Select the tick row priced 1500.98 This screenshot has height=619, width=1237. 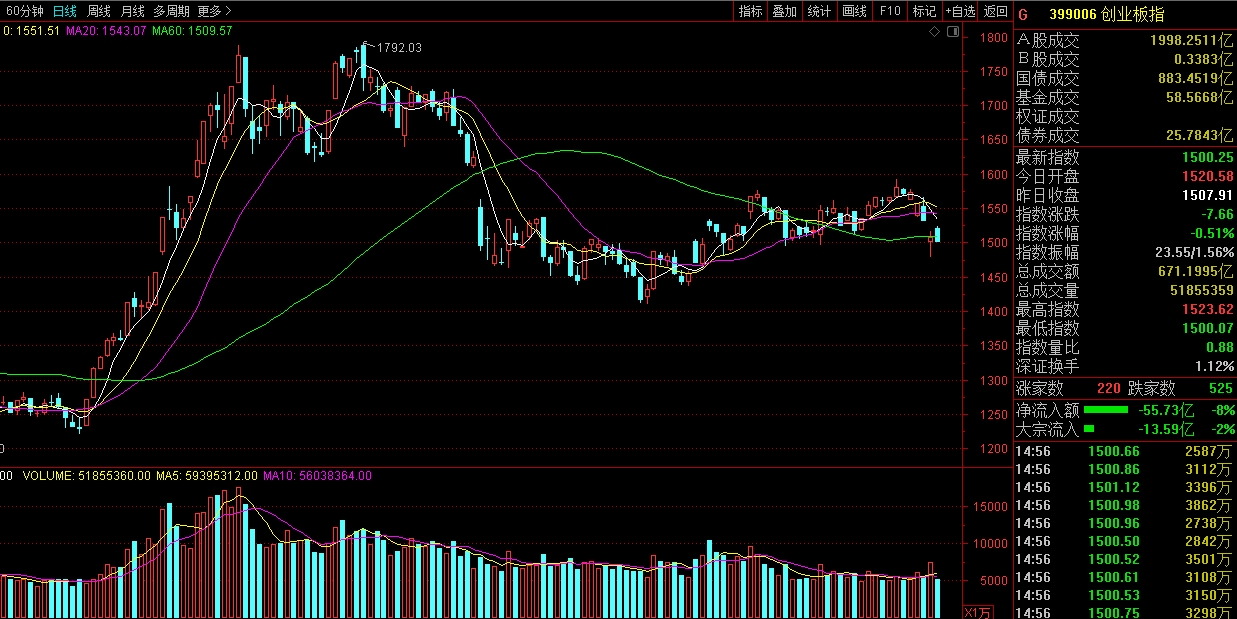tap(1125, 505)
